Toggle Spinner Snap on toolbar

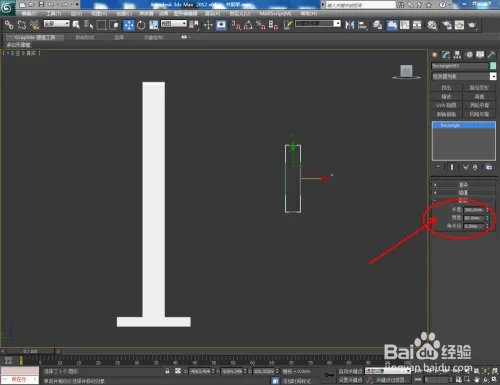tap(273, 25)
